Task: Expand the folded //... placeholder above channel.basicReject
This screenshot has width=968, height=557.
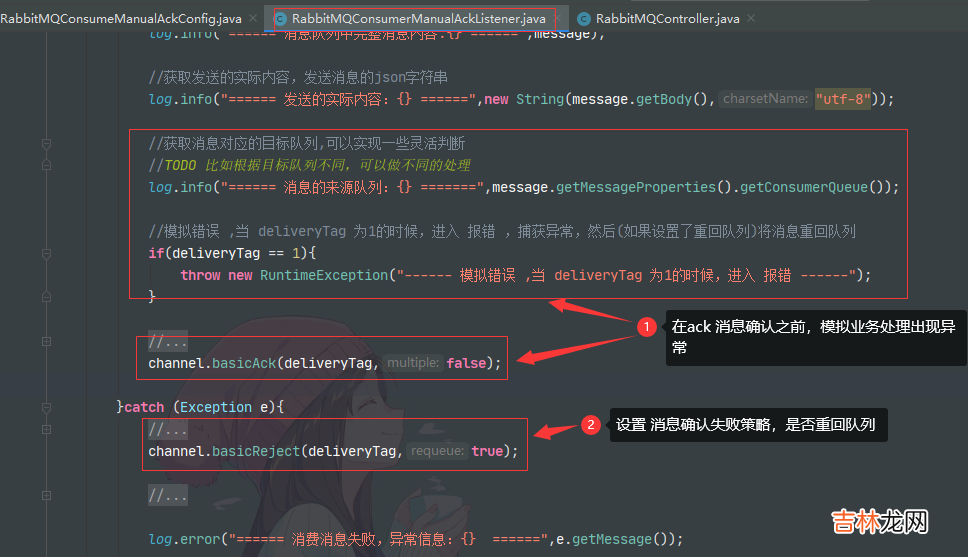Action: (167, 429)
